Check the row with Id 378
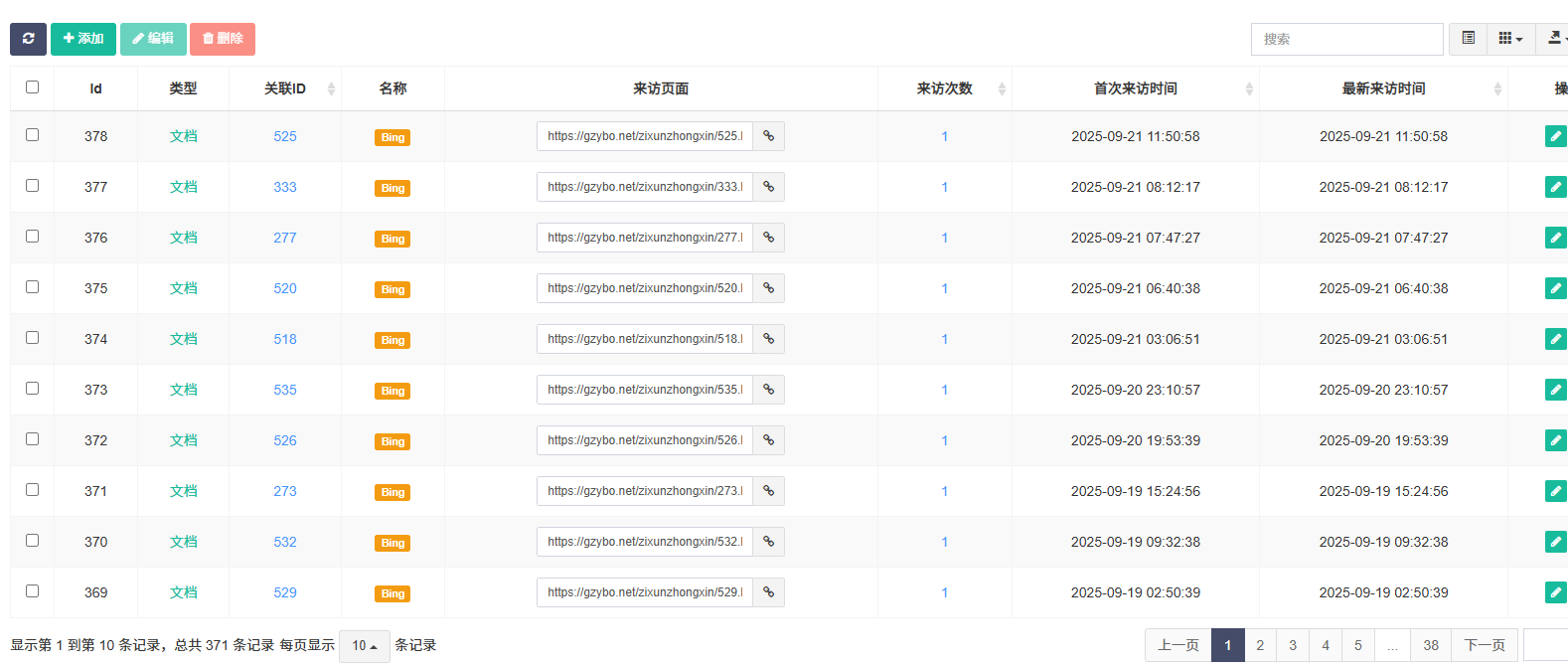This screenshot has width=1568, height=666. pyautogui.click(x=32, y=135)
